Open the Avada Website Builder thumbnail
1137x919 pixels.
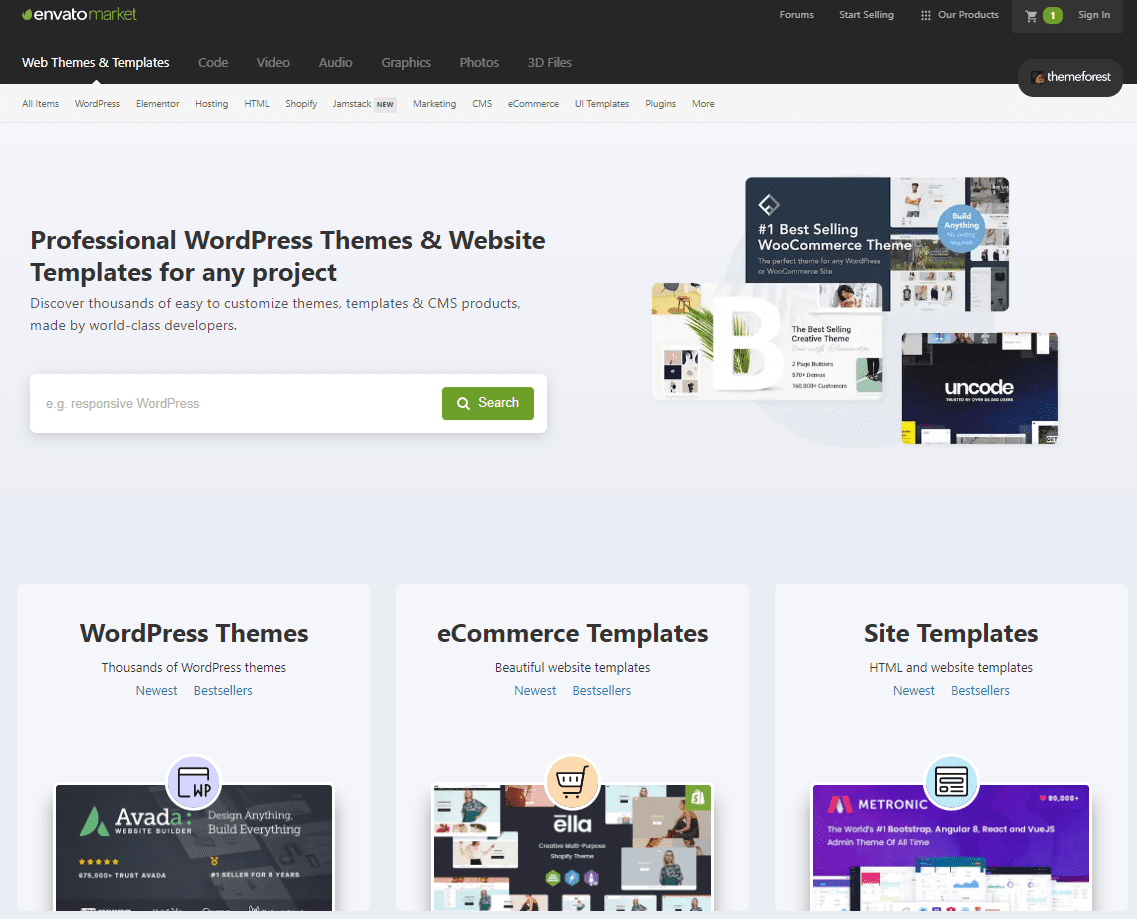(194, 848)
